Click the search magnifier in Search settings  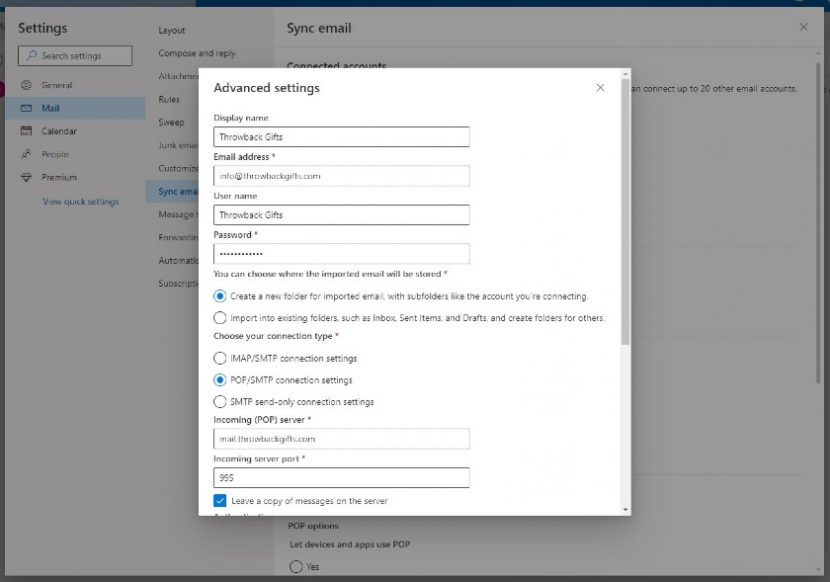(32, 56)
